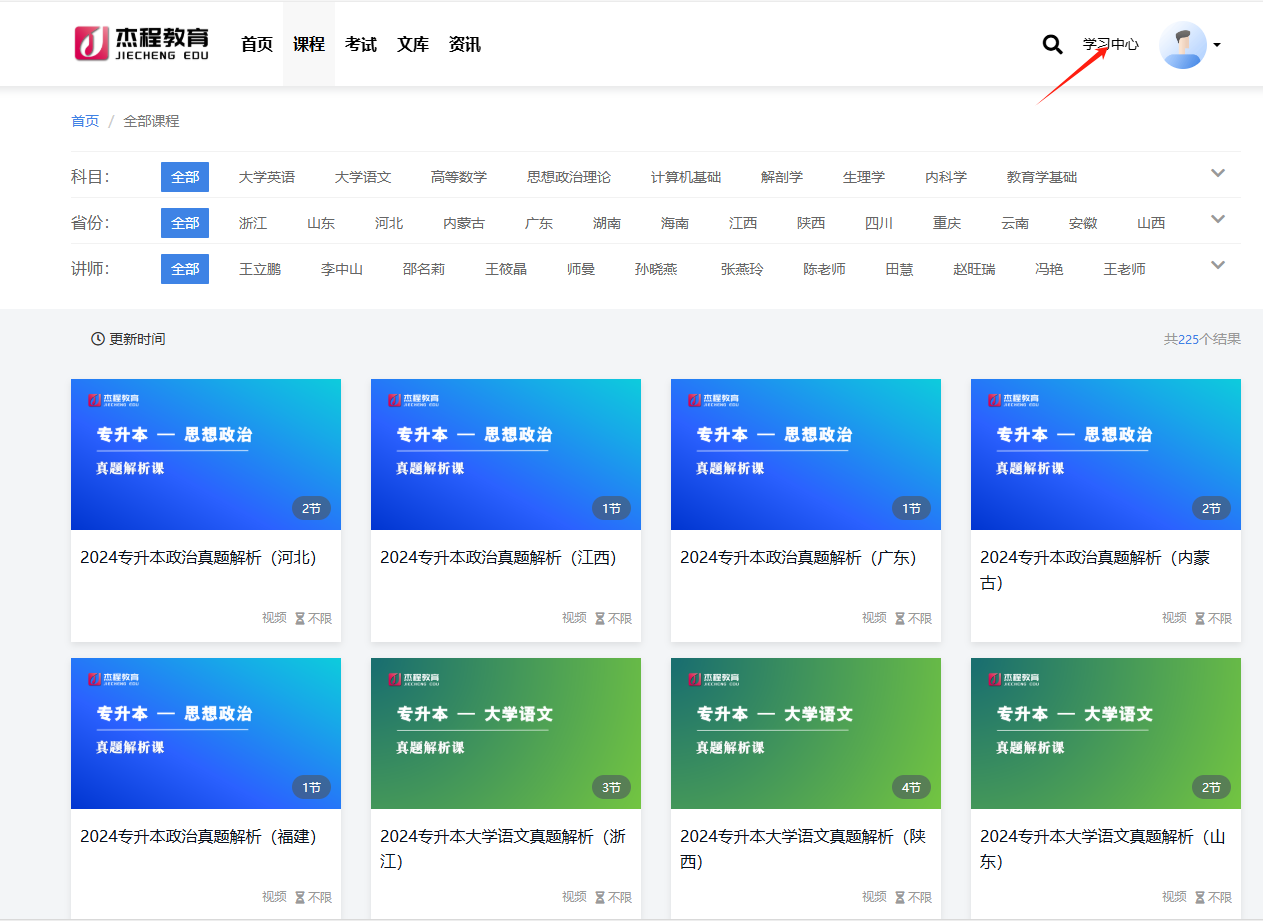Open the 文库 navigation tab
1263x921 pixels.
point(413,44)
